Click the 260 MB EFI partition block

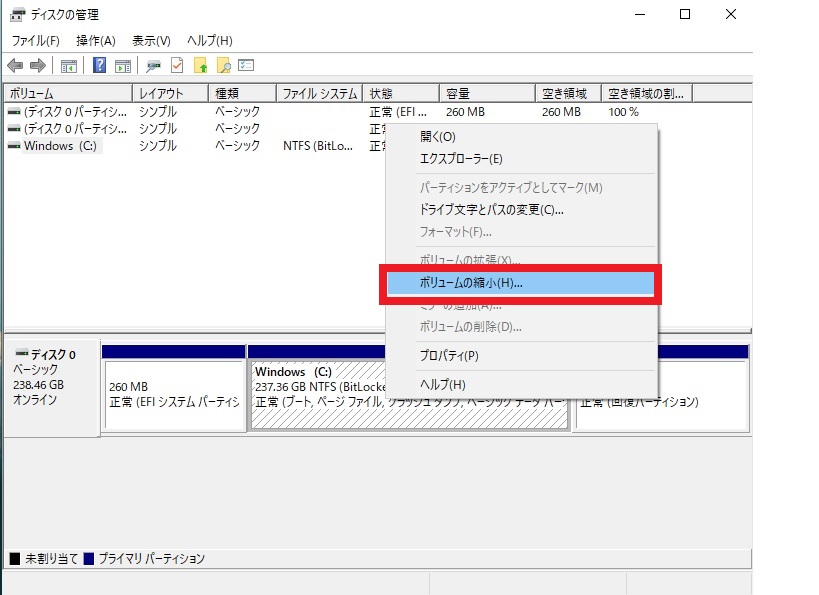(x=174, y=394)
